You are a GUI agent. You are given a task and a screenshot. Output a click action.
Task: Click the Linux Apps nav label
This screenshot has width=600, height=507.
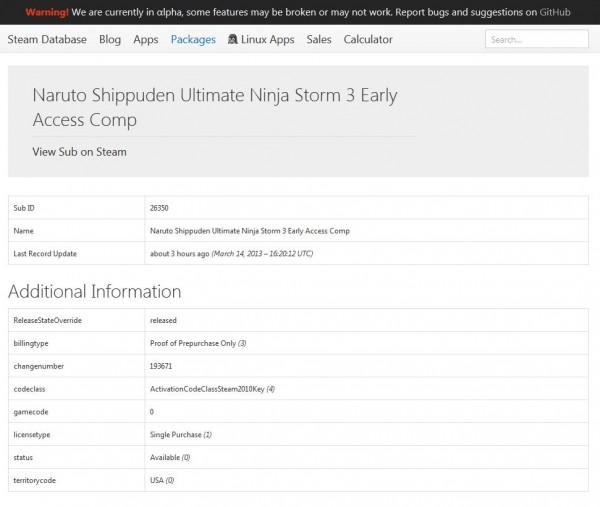click(x=267, y=39)
